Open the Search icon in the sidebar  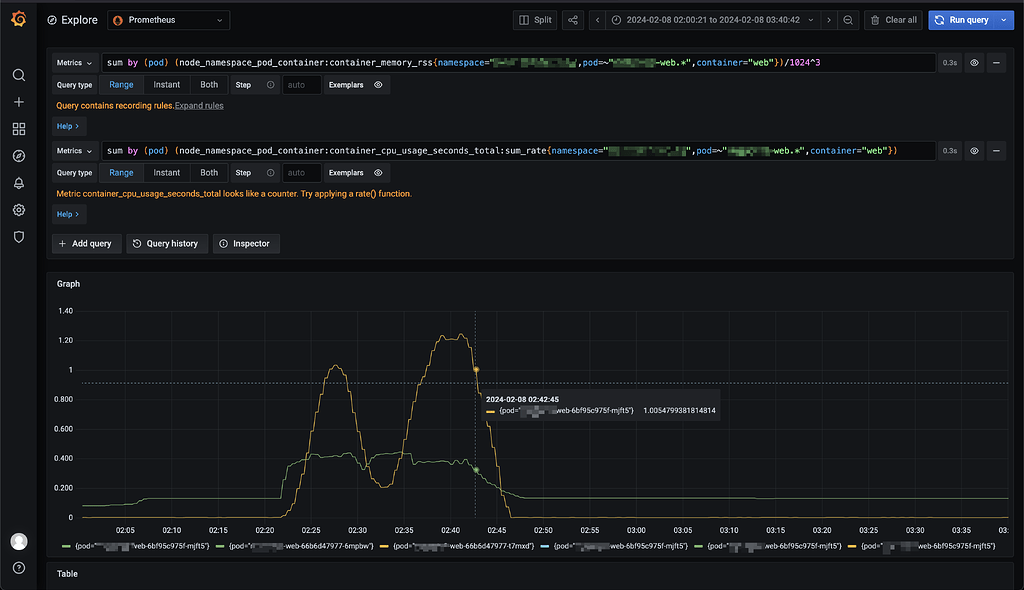click(x=18, y=75)
